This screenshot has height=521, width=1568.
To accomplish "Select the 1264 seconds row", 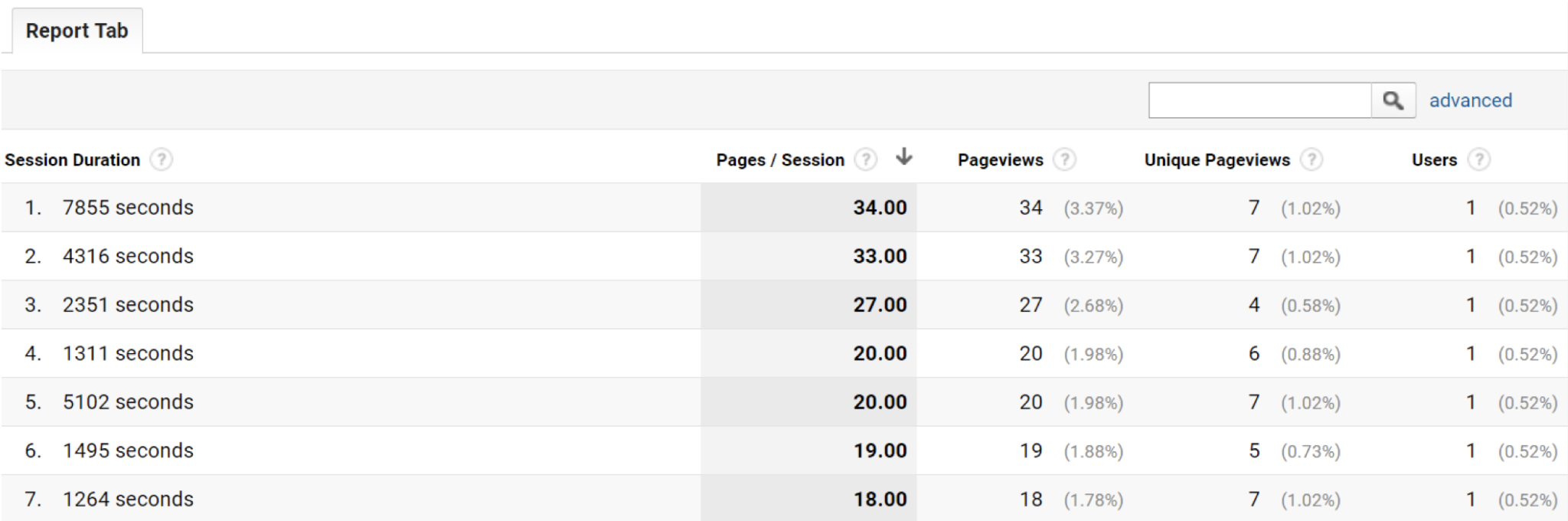I will coord(128,500).
